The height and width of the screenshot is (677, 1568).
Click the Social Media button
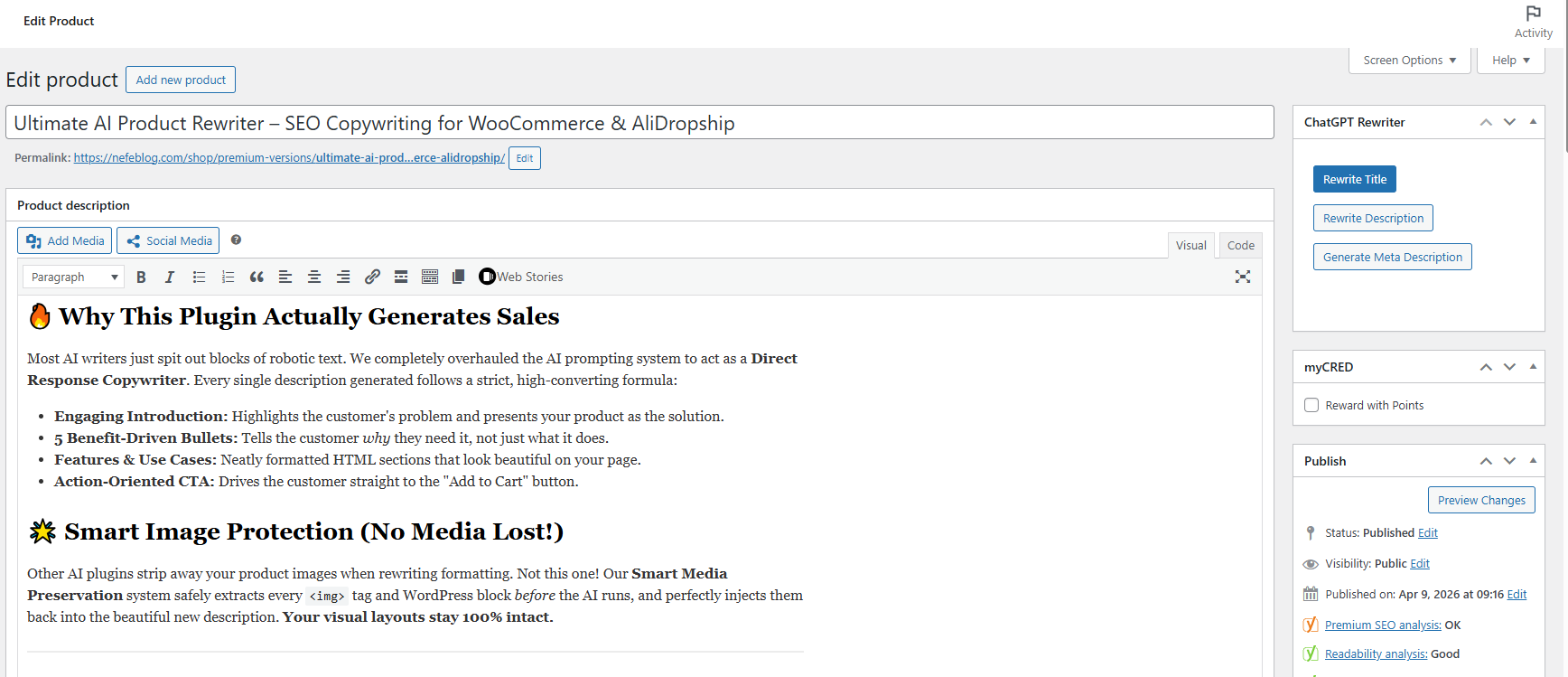click(x=168, y=240)
